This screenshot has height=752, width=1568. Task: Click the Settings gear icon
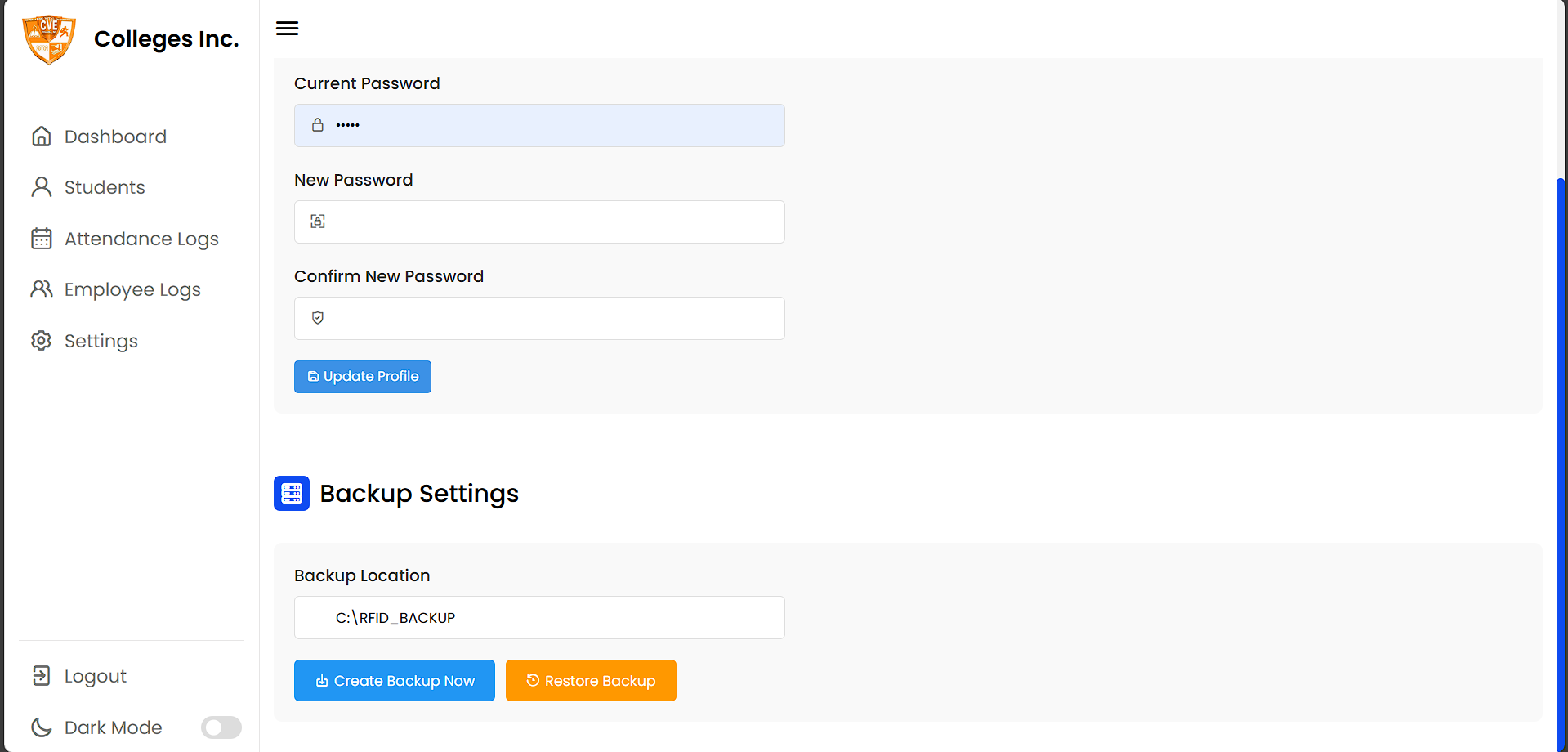[x=41, y=340]
